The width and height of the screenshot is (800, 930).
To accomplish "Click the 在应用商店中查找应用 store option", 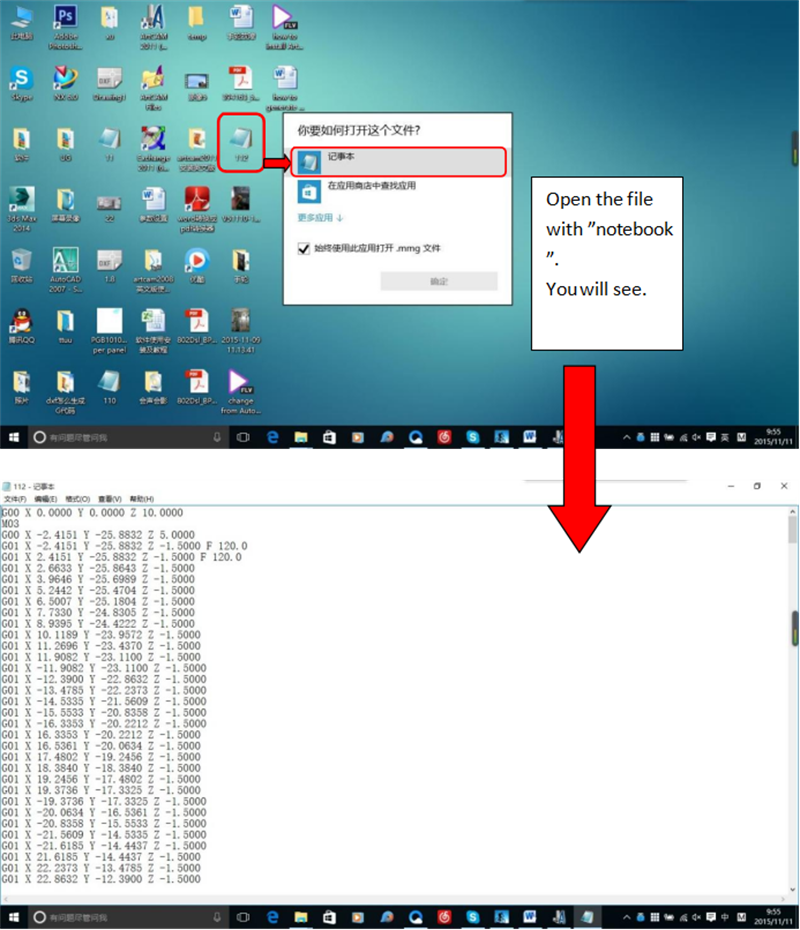I will coord(370,186).
